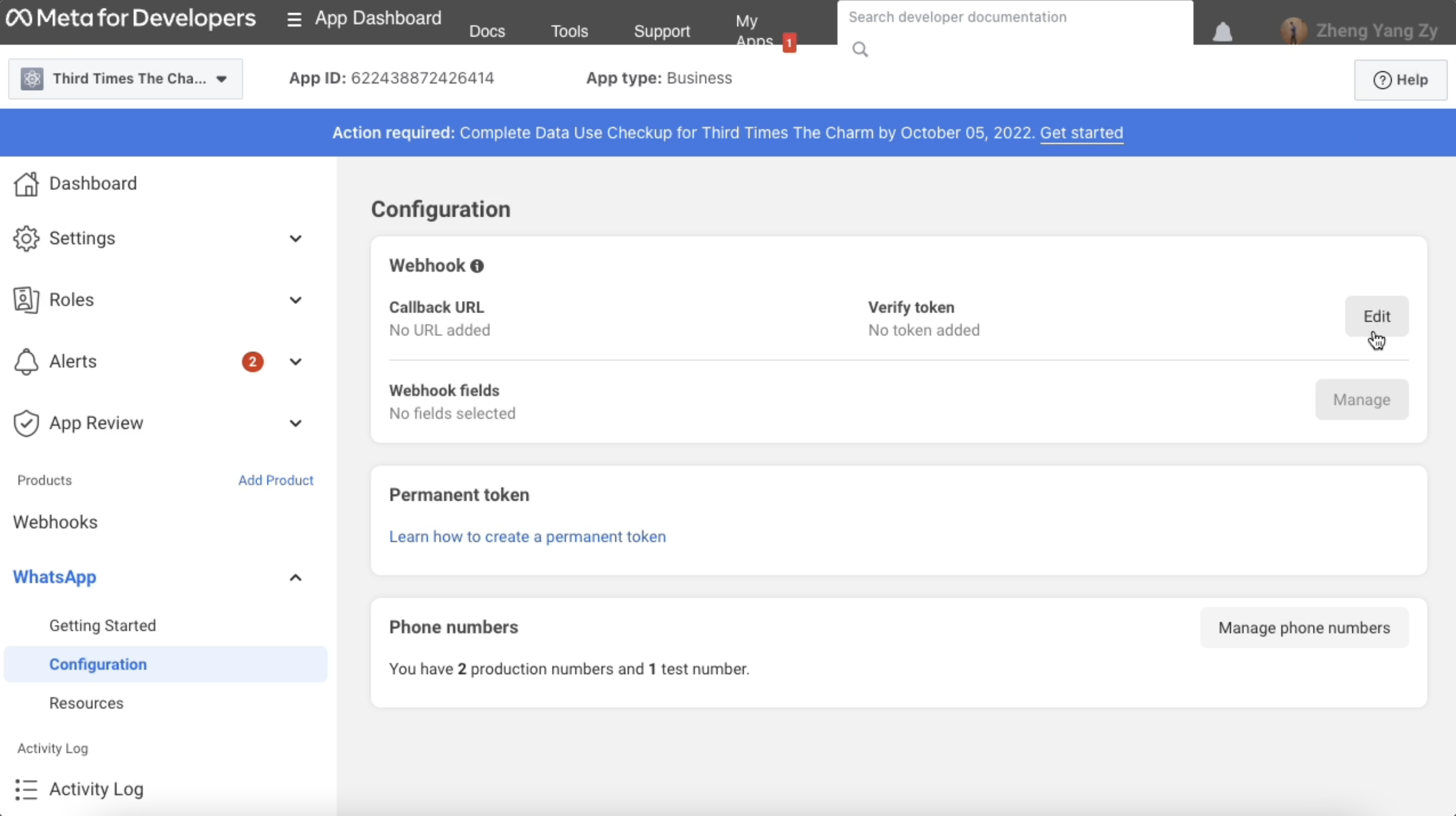Click the Alerts bell icon in sidebar
This screenshot has width=1456, height=816.
pyautogui.click(x=26, y=362)
